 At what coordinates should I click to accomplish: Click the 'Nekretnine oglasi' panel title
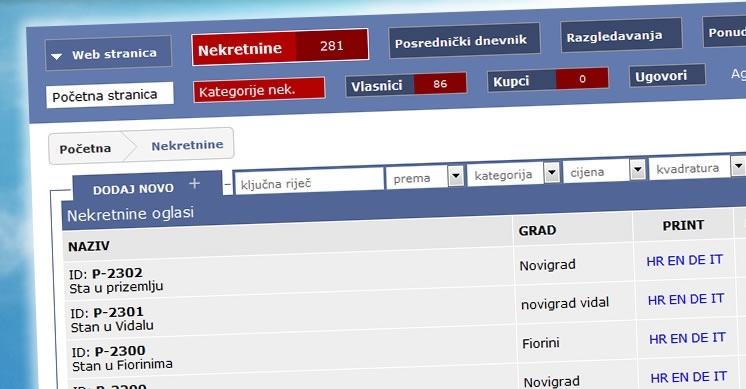click(x=130, y=214)
